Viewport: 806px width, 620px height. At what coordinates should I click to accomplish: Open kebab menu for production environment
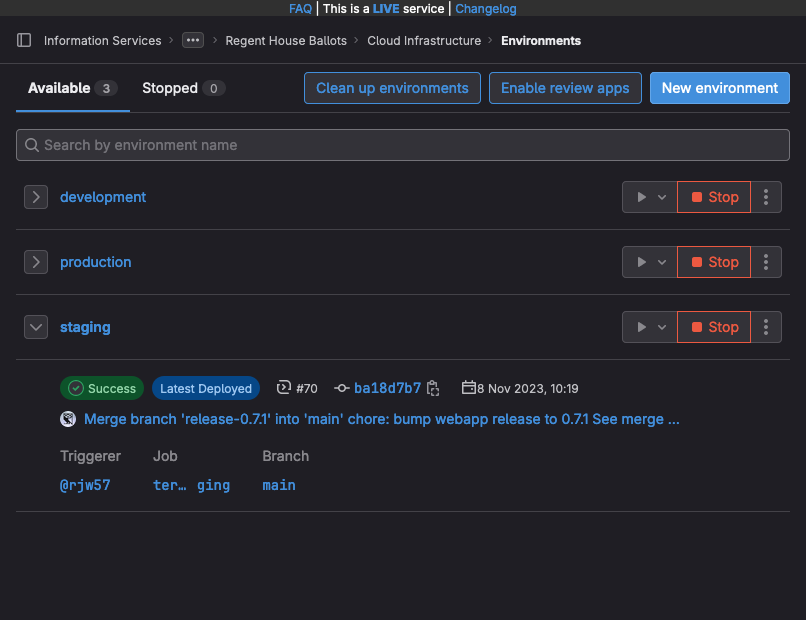(766, 262)
